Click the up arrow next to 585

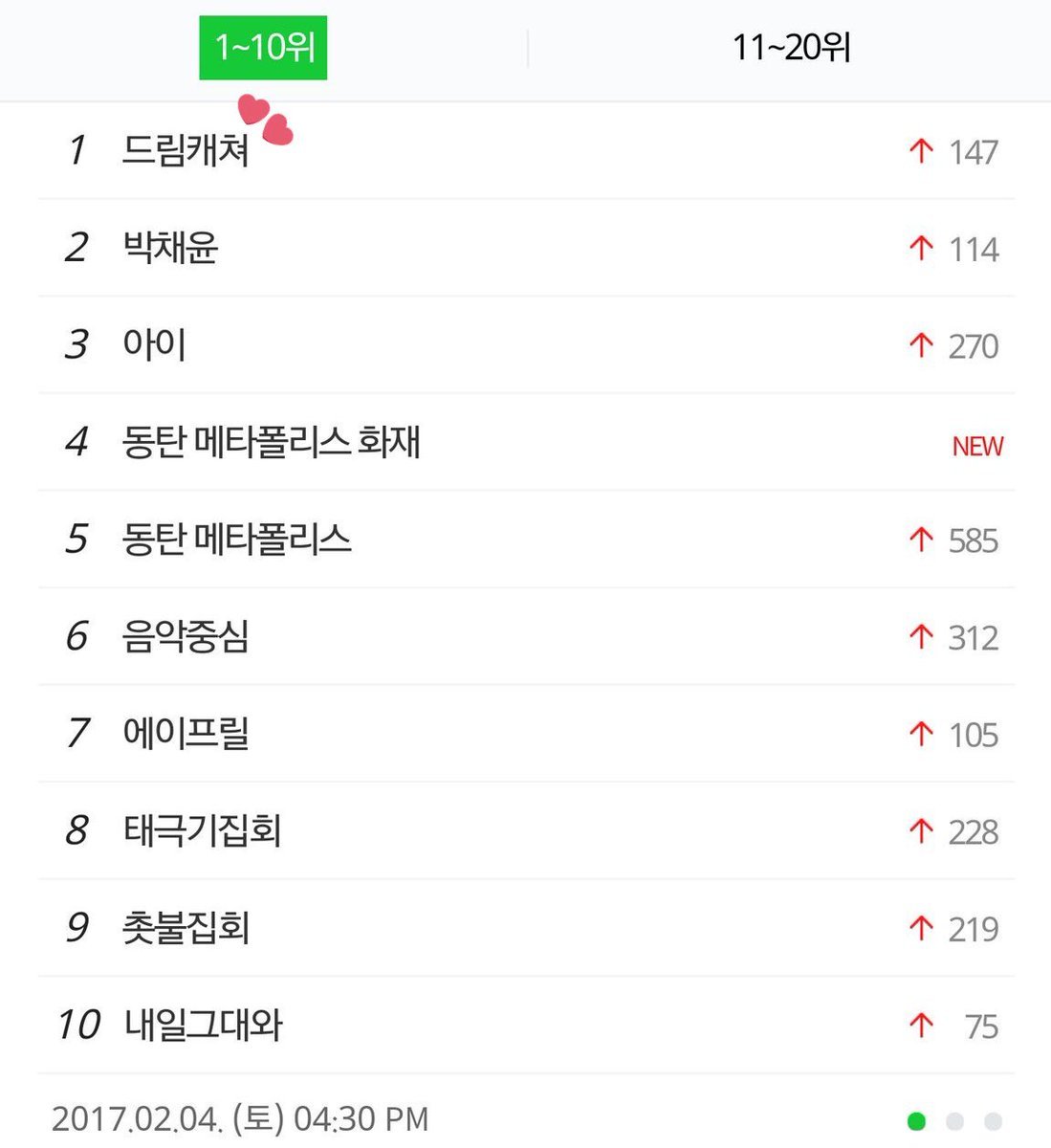[921, 540]
